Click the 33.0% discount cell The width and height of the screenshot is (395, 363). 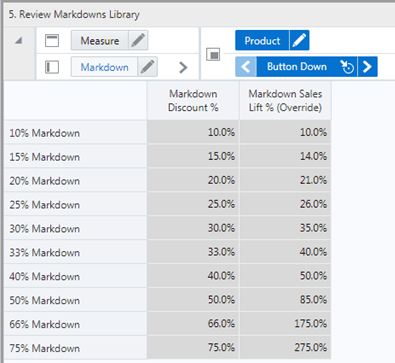pos(193,252)
